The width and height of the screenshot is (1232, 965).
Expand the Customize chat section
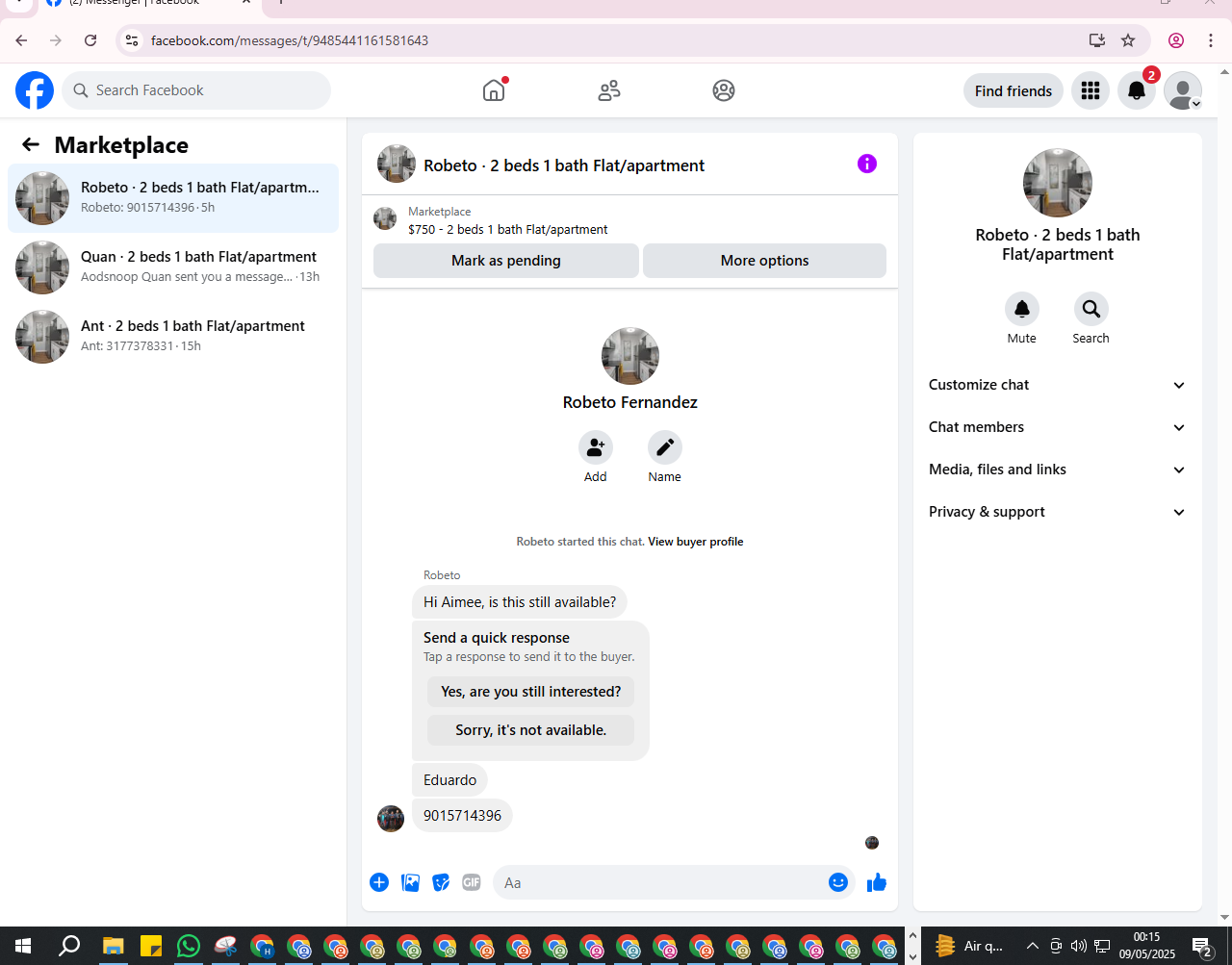coord(1057,385)
